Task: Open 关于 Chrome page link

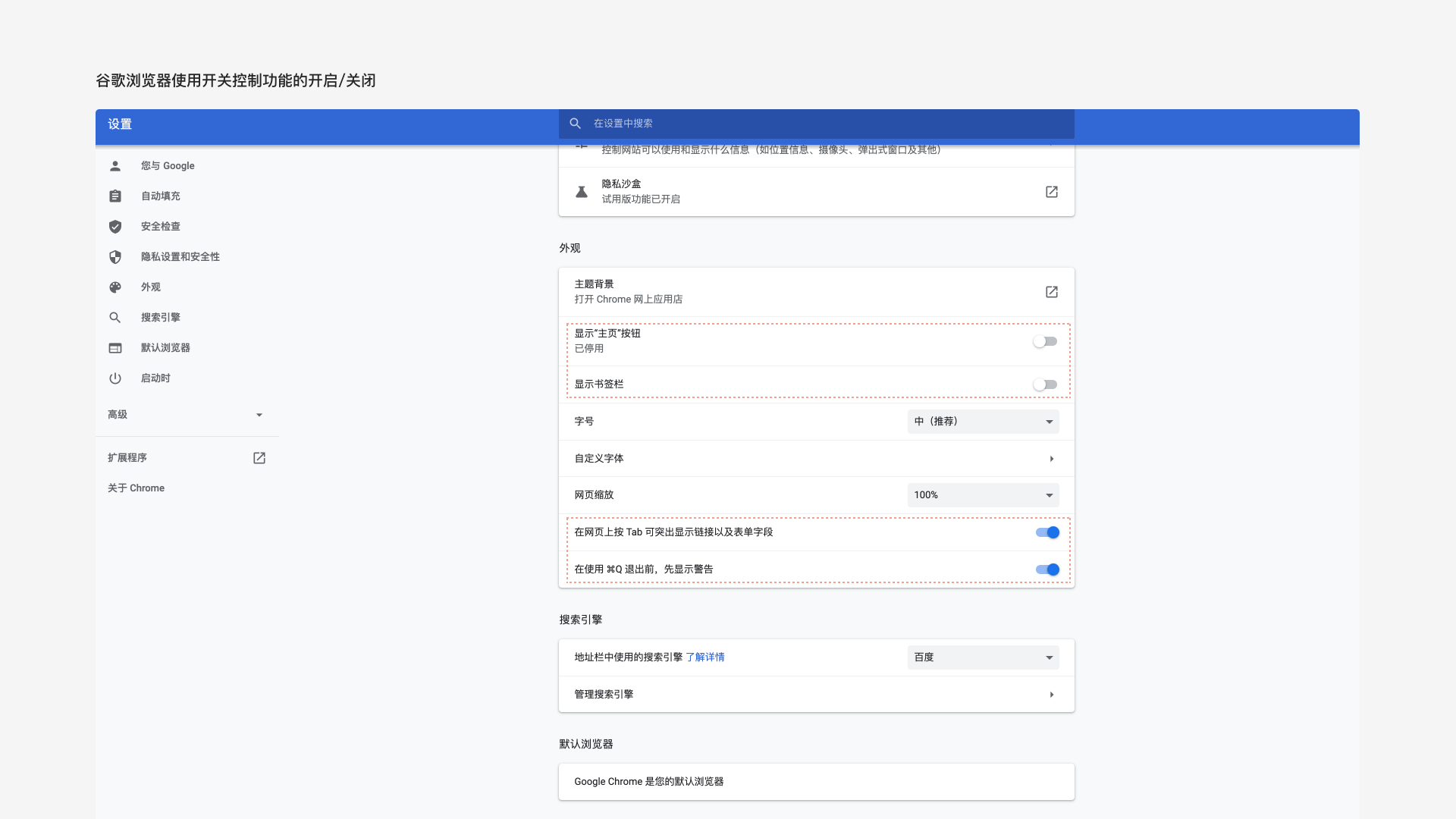Action: click(x=136, y=488)
